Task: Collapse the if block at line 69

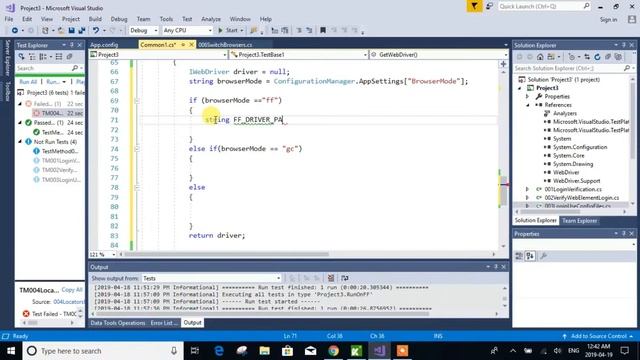Action: click(x=137, y=100)
